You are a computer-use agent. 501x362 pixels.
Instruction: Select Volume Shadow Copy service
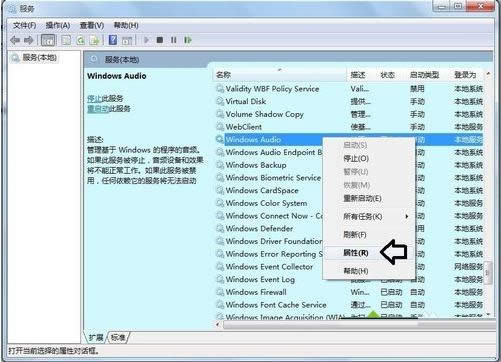pyautogui.click(x=349, y=114)
